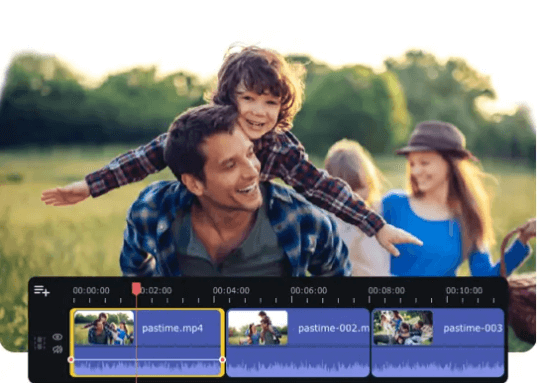Screen dimensions: 539x383
Task: Click the right audio volume point of pastime.mp4
Action: click(222, 360)
